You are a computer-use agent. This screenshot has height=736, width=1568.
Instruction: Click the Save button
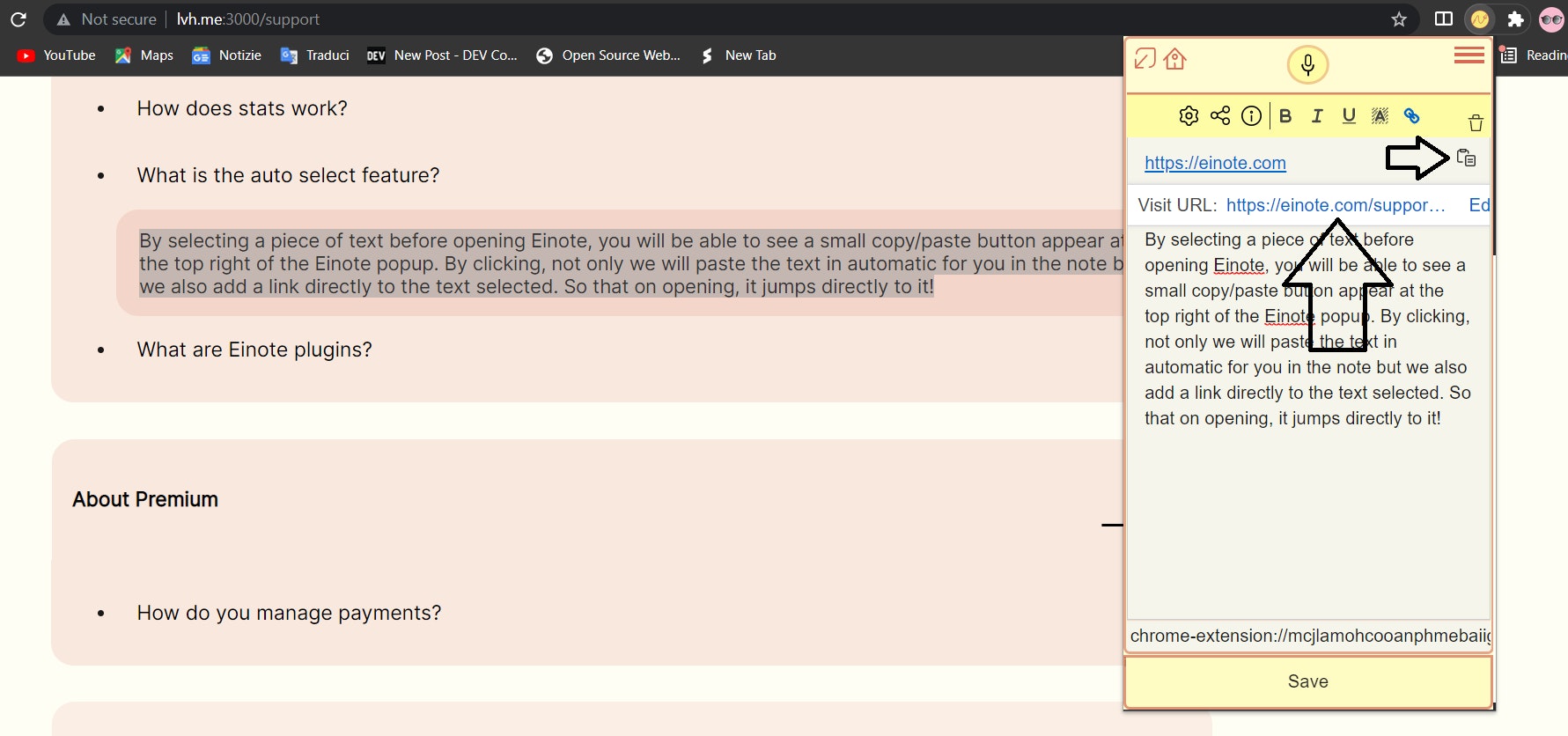(1307, 681)
